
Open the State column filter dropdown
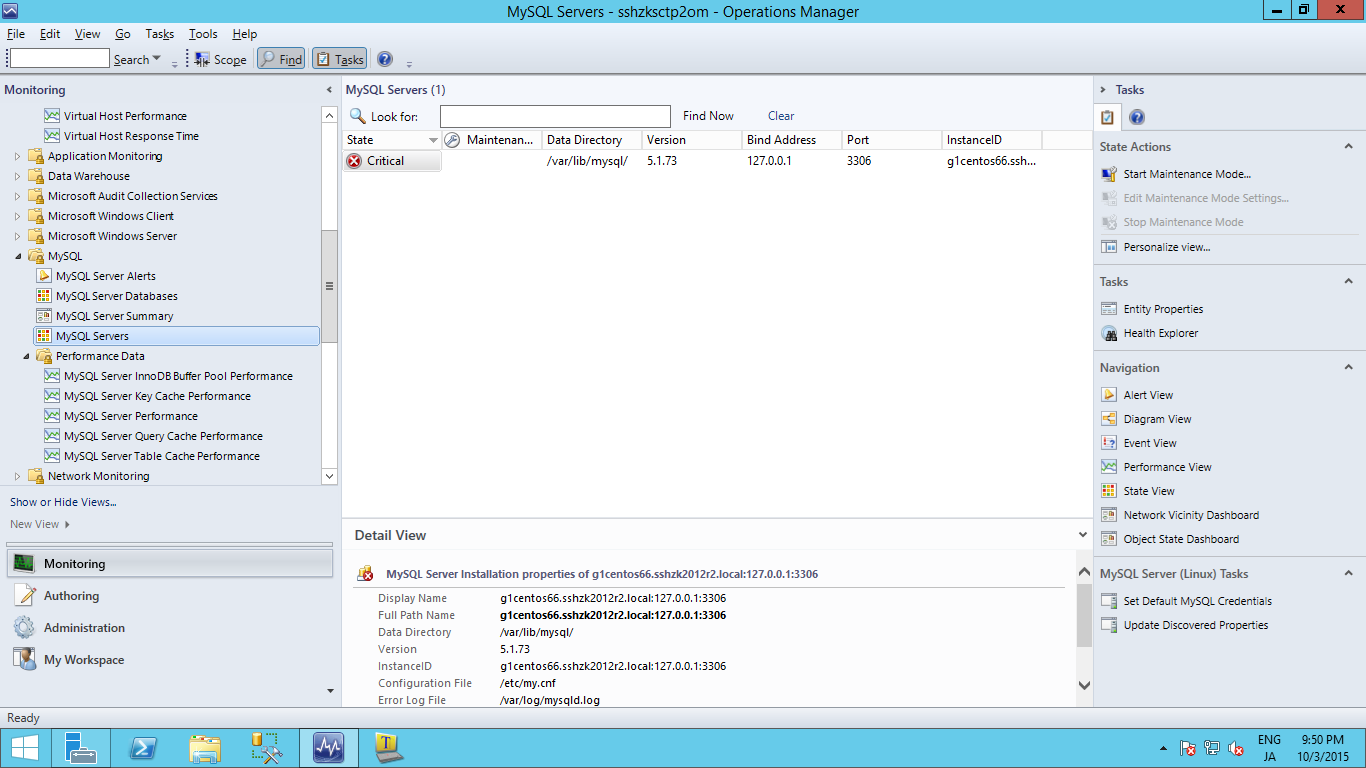433,141
